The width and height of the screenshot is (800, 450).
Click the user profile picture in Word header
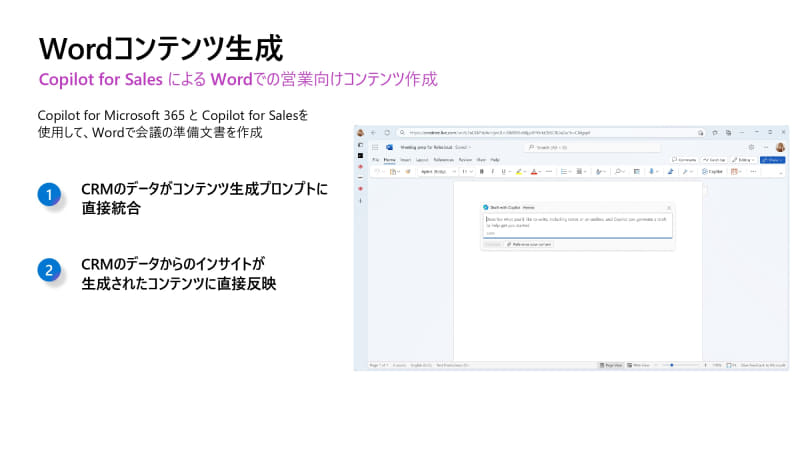tap(780, 147)
